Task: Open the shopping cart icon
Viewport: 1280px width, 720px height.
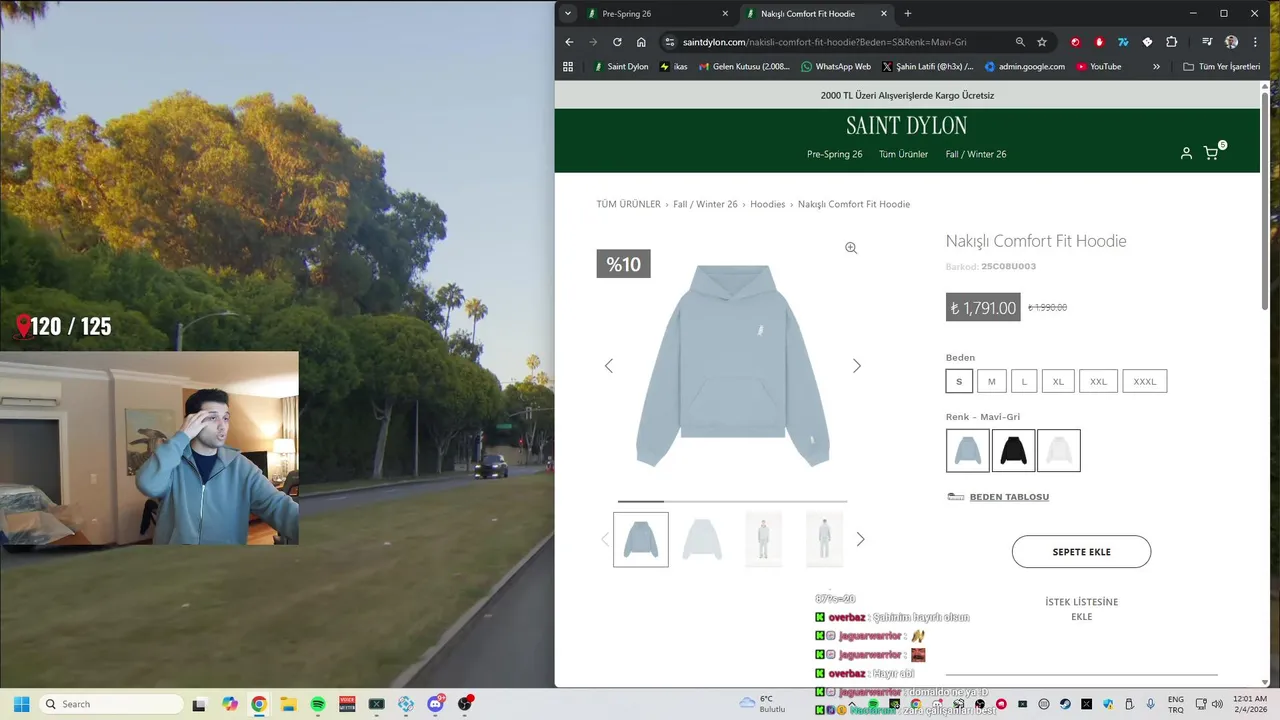Action: 1211,153
